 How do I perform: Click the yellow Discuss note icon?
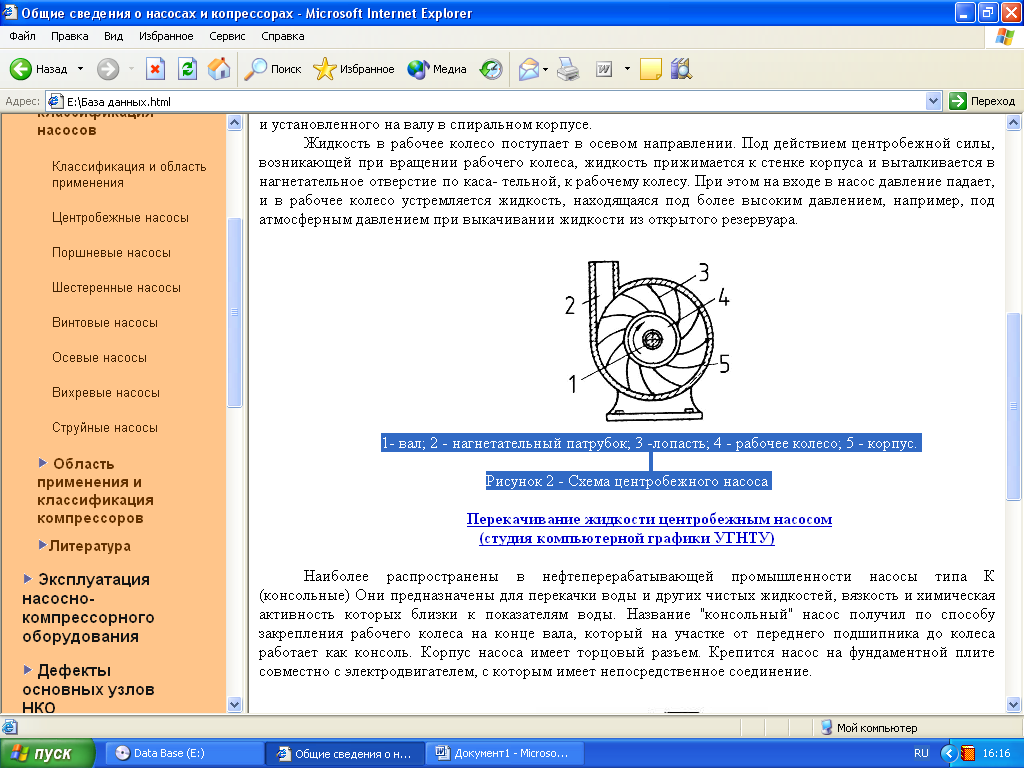tap(650, 69)
